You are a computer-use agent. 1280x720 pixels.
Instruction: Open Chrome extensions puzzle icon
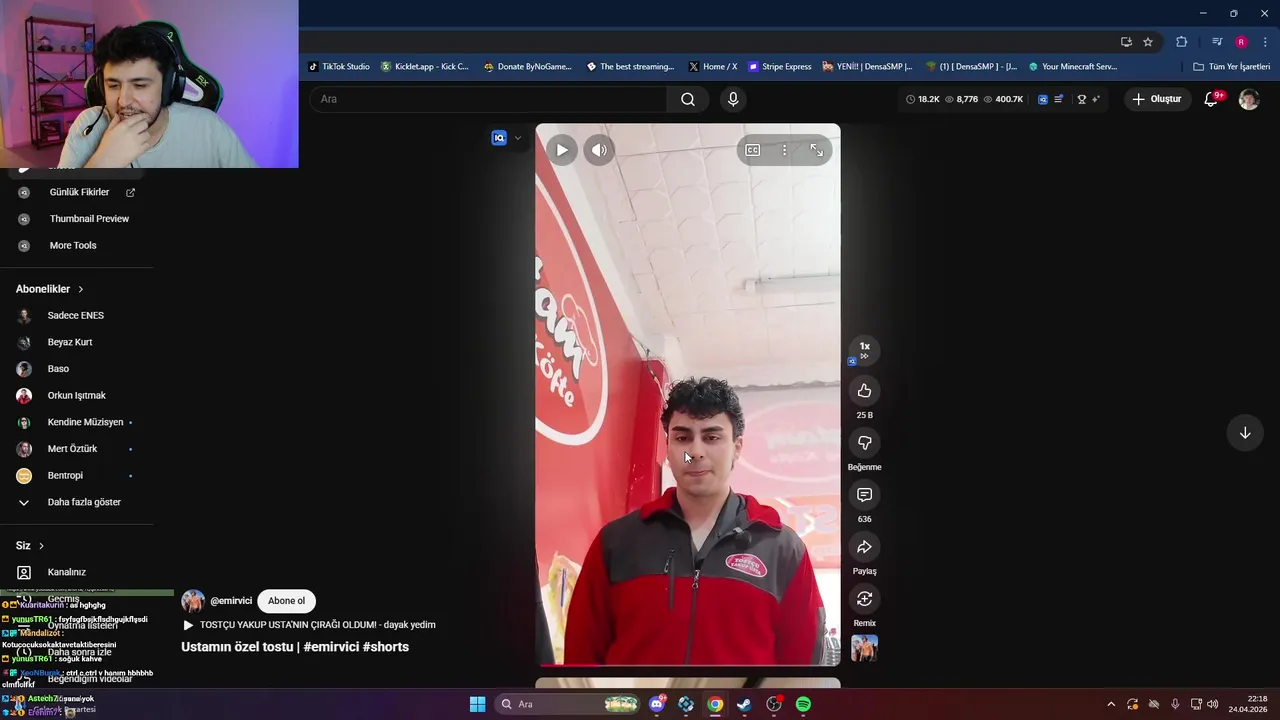(1181, 42)
